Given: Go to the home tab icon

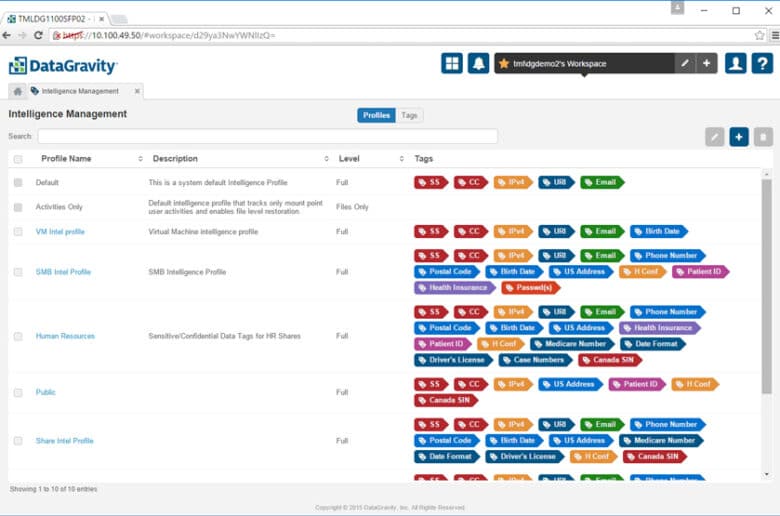Looking at the screenshot, I should pos(17,91).
